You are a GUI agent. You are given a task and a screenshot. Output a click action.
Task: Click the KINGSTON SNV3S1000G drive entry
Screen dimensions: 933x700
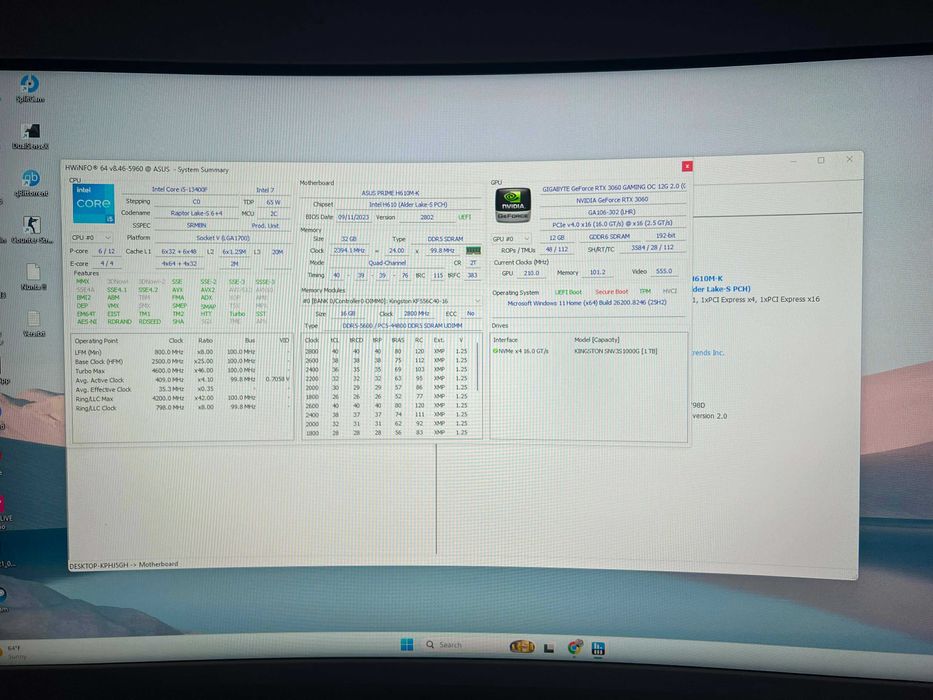coord(616,351)
